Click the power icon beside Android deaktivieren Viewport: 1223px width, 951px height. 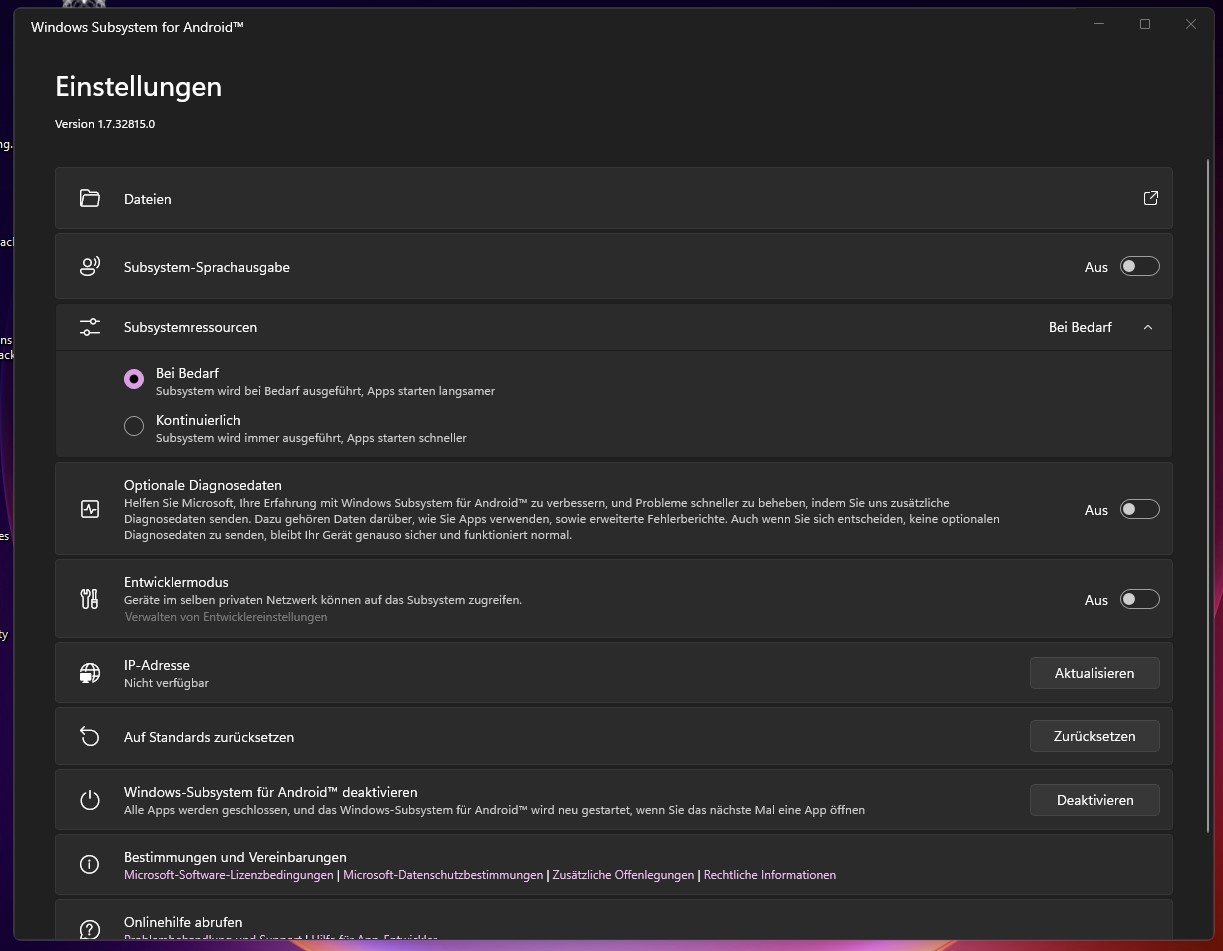90,800
